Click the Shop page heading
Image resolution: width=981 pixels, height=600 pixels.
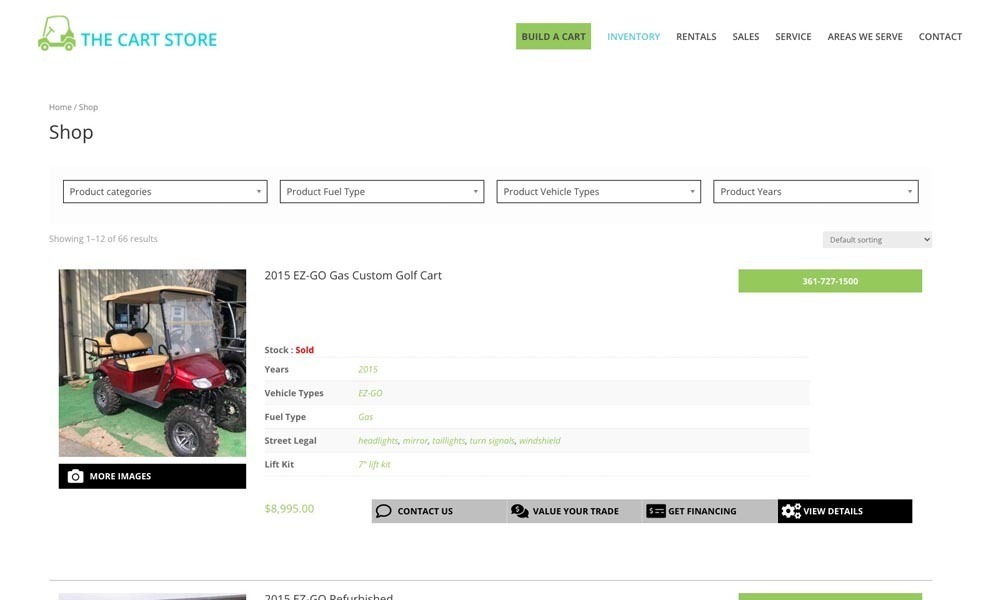pos(71,132)
